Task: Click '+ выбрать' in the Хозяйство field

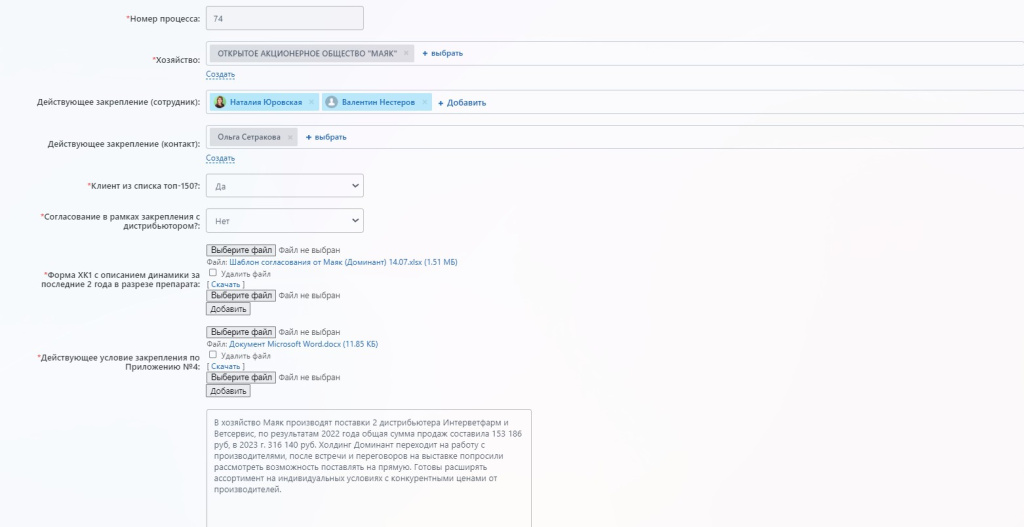Action: click(x=442, y=53)
